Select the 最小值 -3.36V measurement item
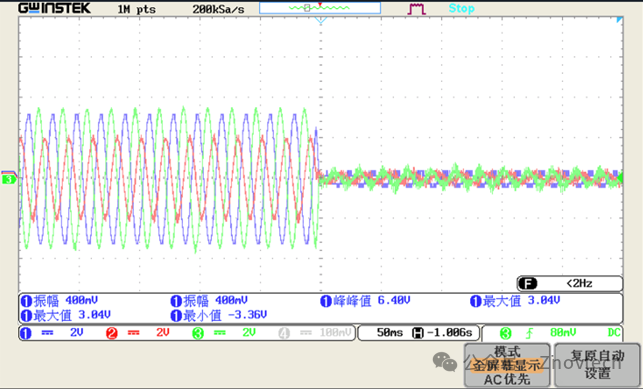Image resolution: width=643 pixels, height=389 pixels. click(219, 315)
